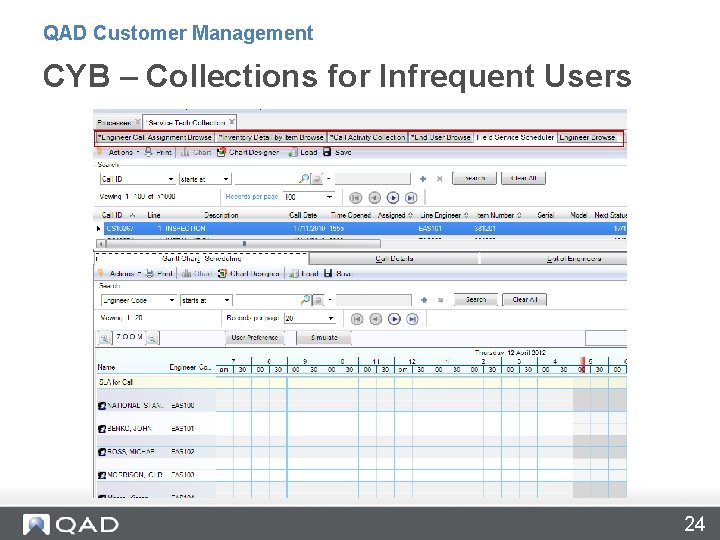This screenshot has width=720, height=540.
Task: Click Save disk icon in upper toolbar
Action: pyautogui.click(x=327, y=152)
